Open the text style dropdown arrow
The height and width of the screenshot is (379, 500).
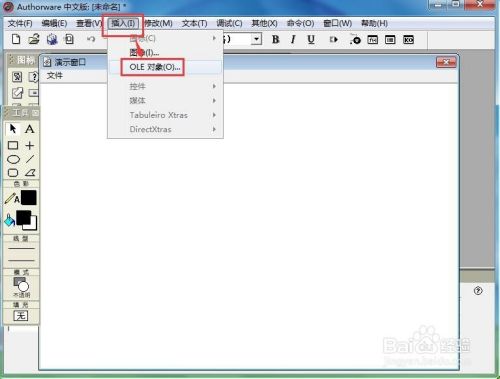click(x=256, y=39)
